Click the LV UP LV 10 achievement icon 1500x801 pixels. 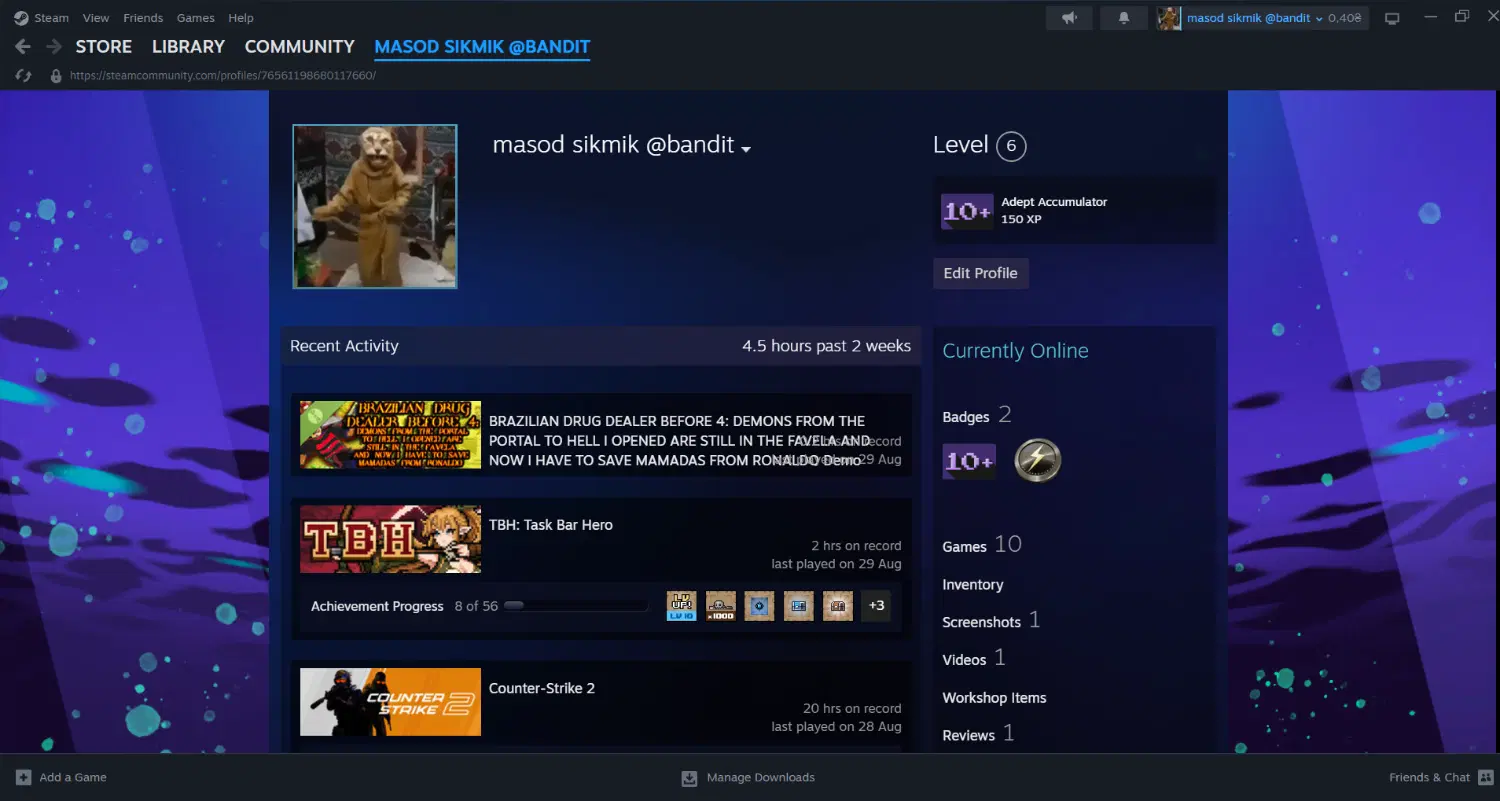pos(682,606)
